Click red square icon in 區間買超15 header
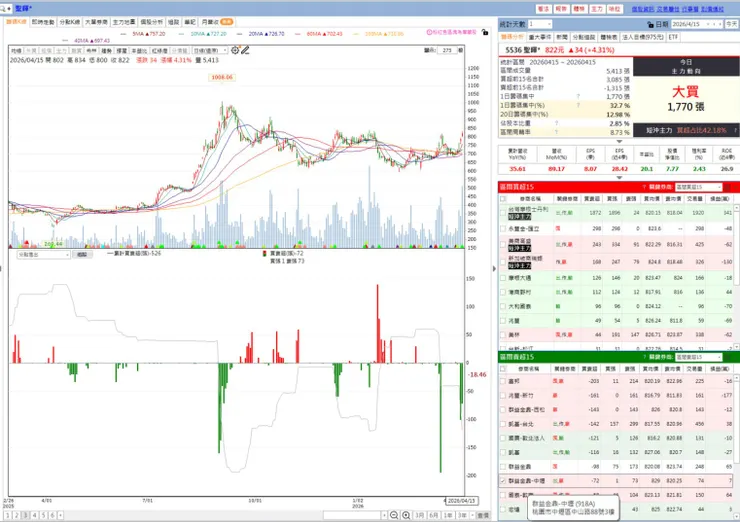This screenshot has height=522, width=740. coord(727,187)
